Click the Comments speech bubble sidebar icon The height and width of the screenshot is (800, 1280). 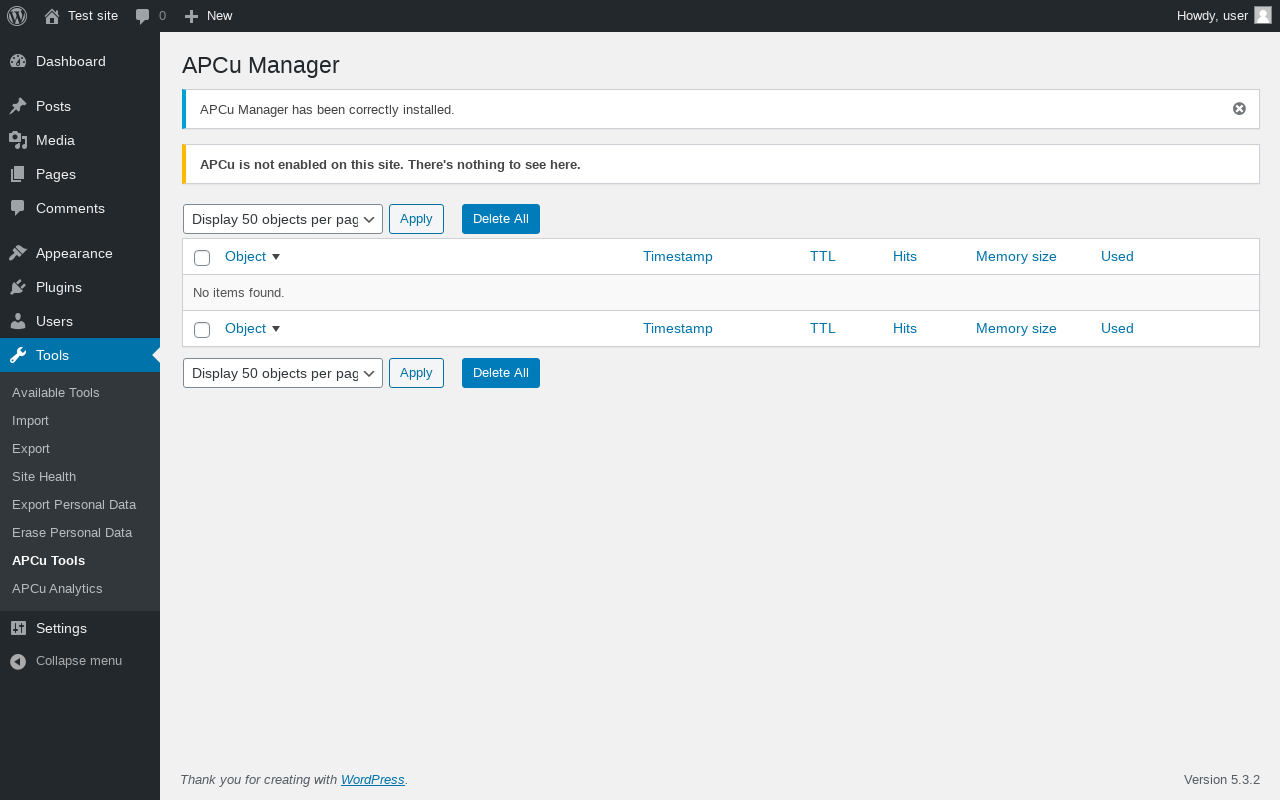pos(18,208)
